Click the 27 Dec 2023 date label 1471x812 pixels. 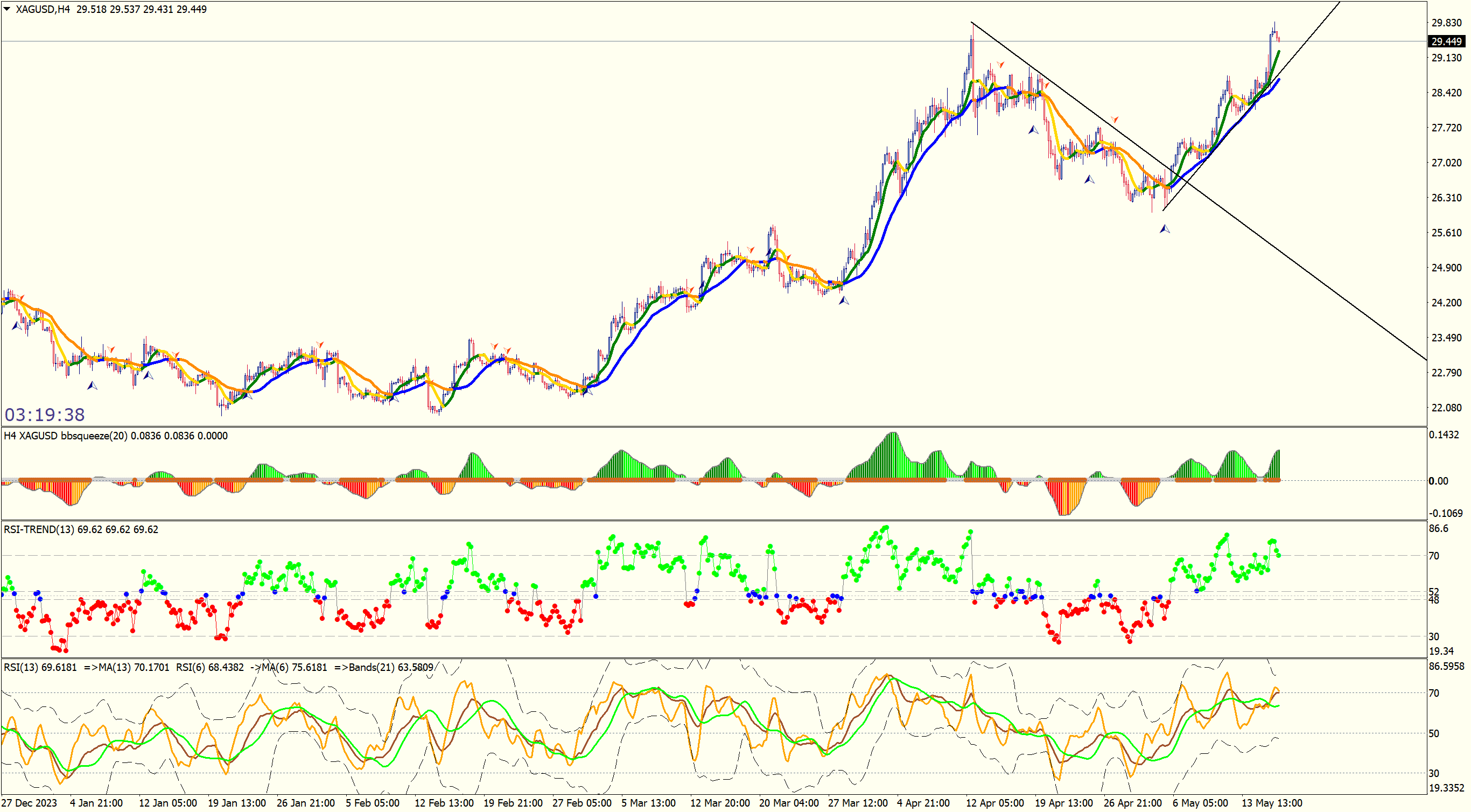[x=29, y=803]
